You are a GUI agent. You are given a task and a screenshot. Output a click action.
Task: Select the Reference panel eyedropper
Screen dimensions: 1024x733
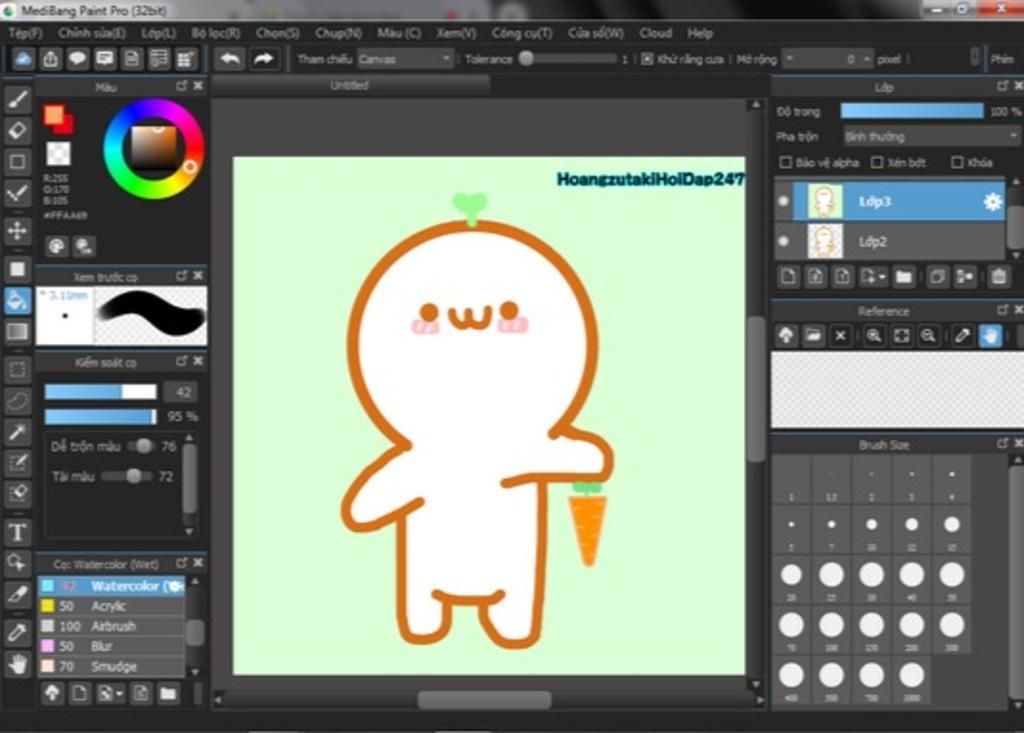pos(962,336)
